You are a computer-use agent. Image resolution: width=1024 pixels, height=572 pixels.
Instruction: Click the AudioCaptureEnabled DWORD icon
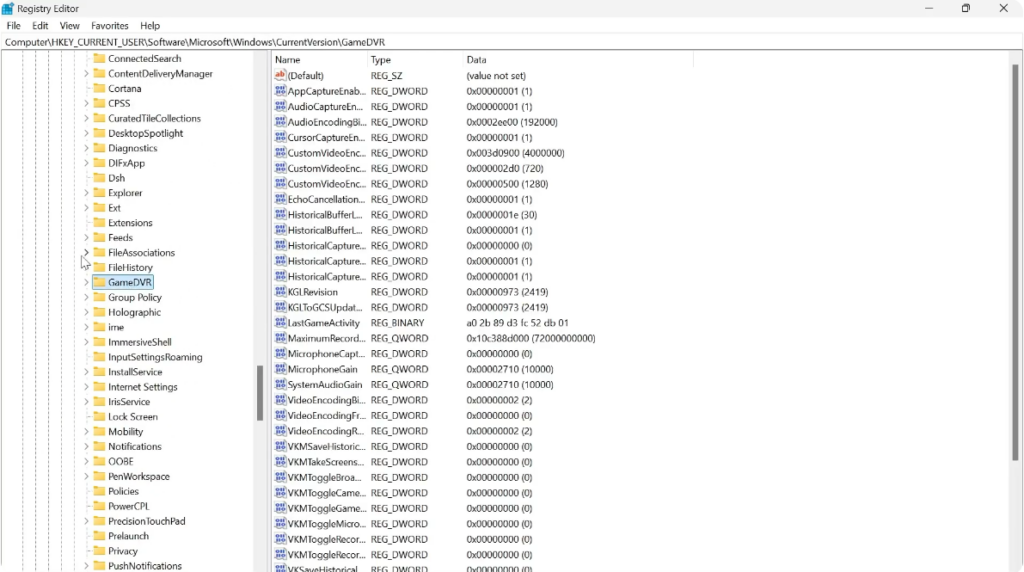tap(280, 106)
